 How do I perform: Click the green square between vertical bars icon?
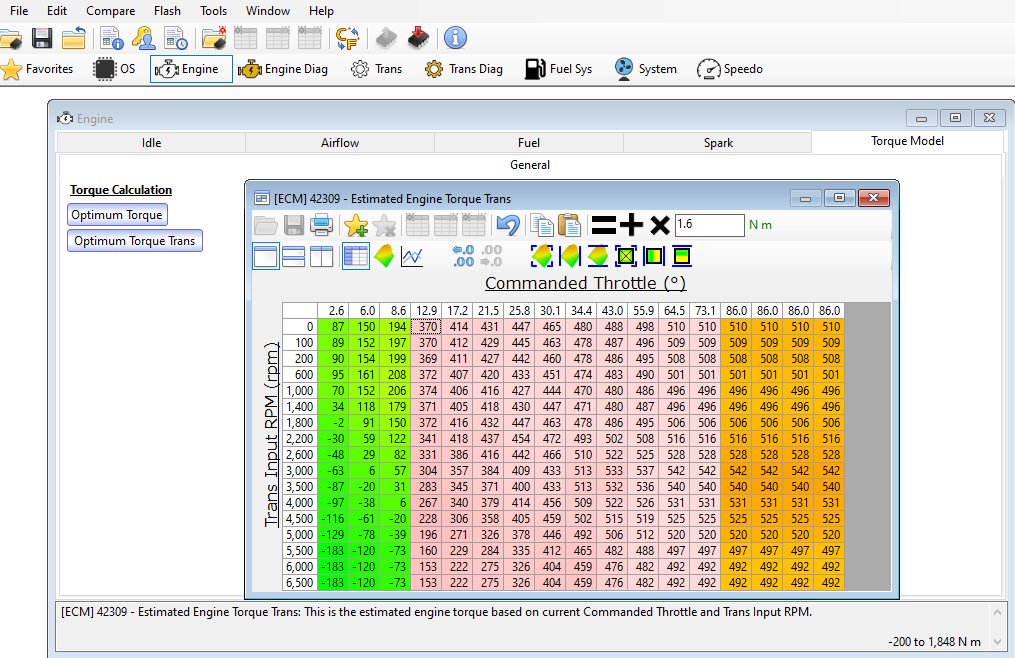click(654, 256)
